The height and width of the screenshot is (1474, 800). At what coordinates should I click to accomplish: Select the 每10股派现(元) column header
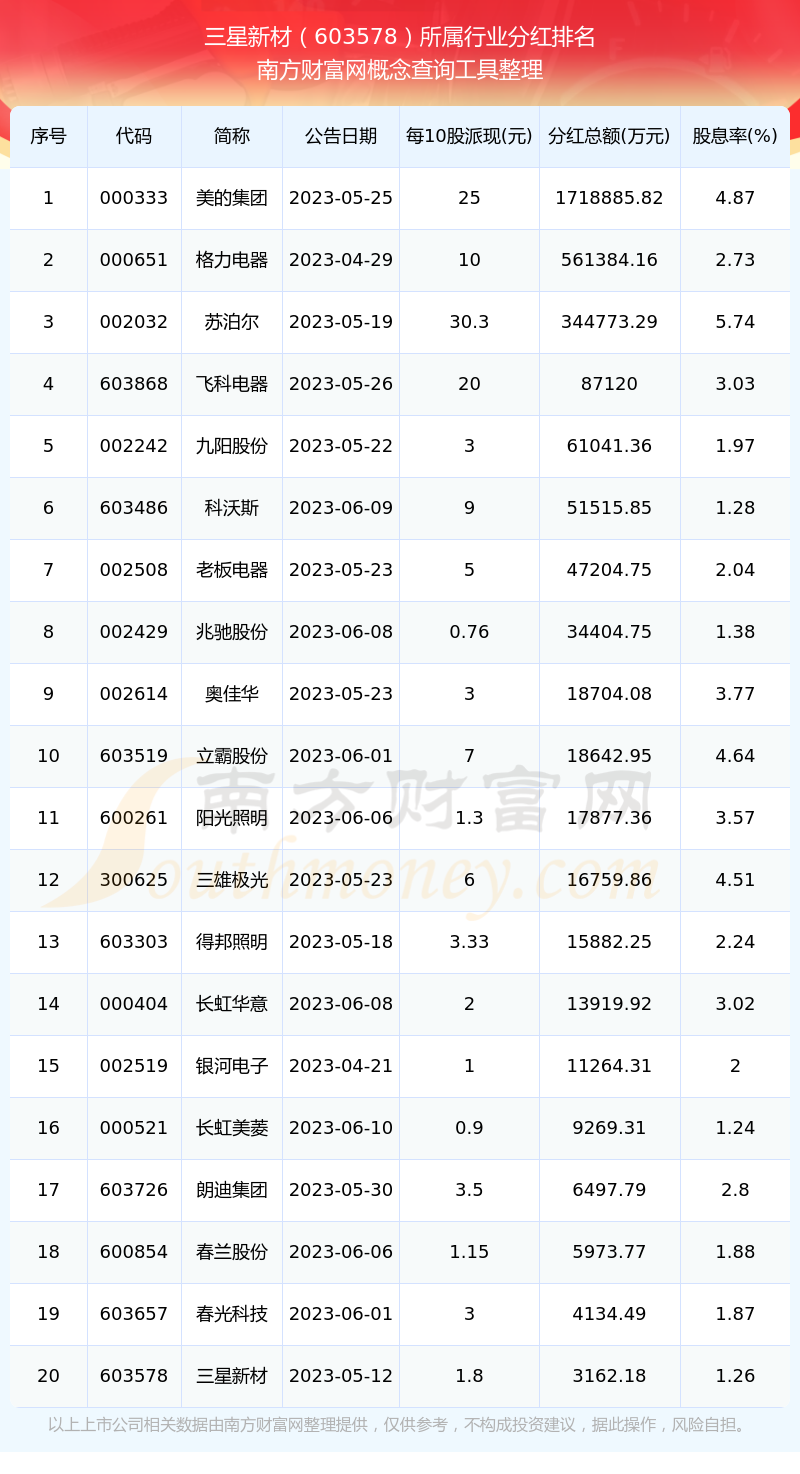[x=469, y=136]
